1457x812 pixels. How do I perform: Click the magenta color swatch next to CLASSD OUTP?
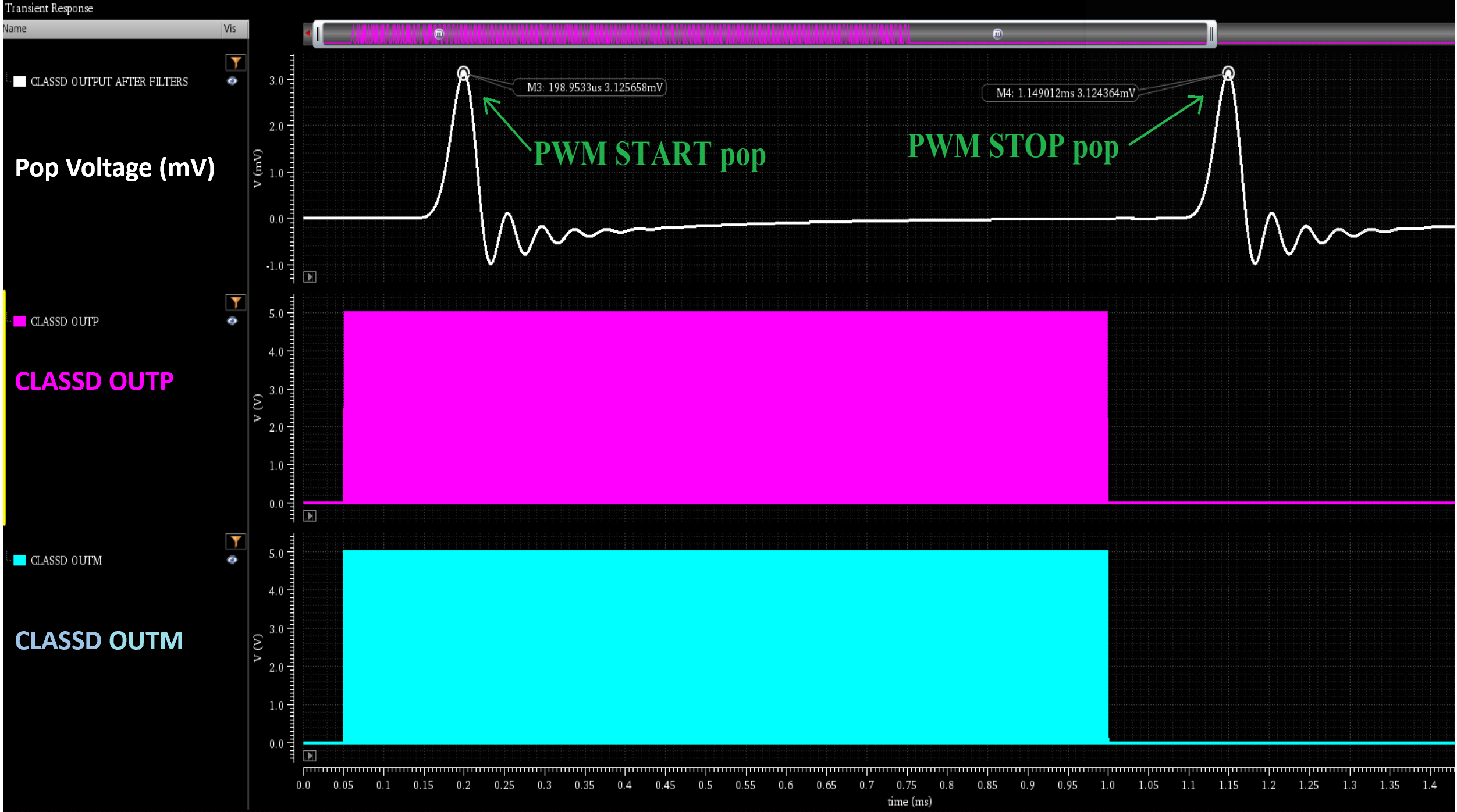click(19, 320)
